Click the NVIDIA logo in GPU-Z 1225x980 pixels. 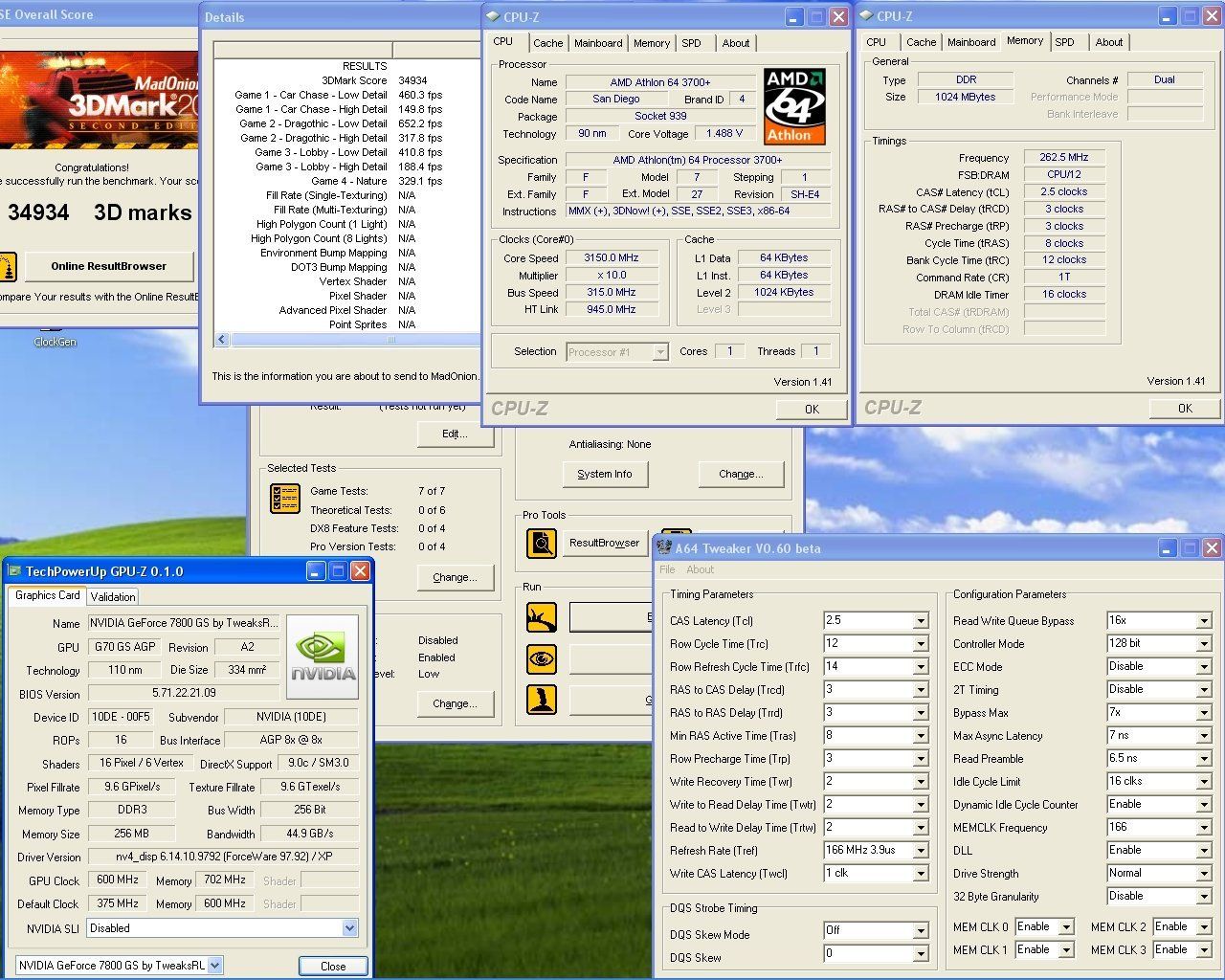[x=323, y=657]
